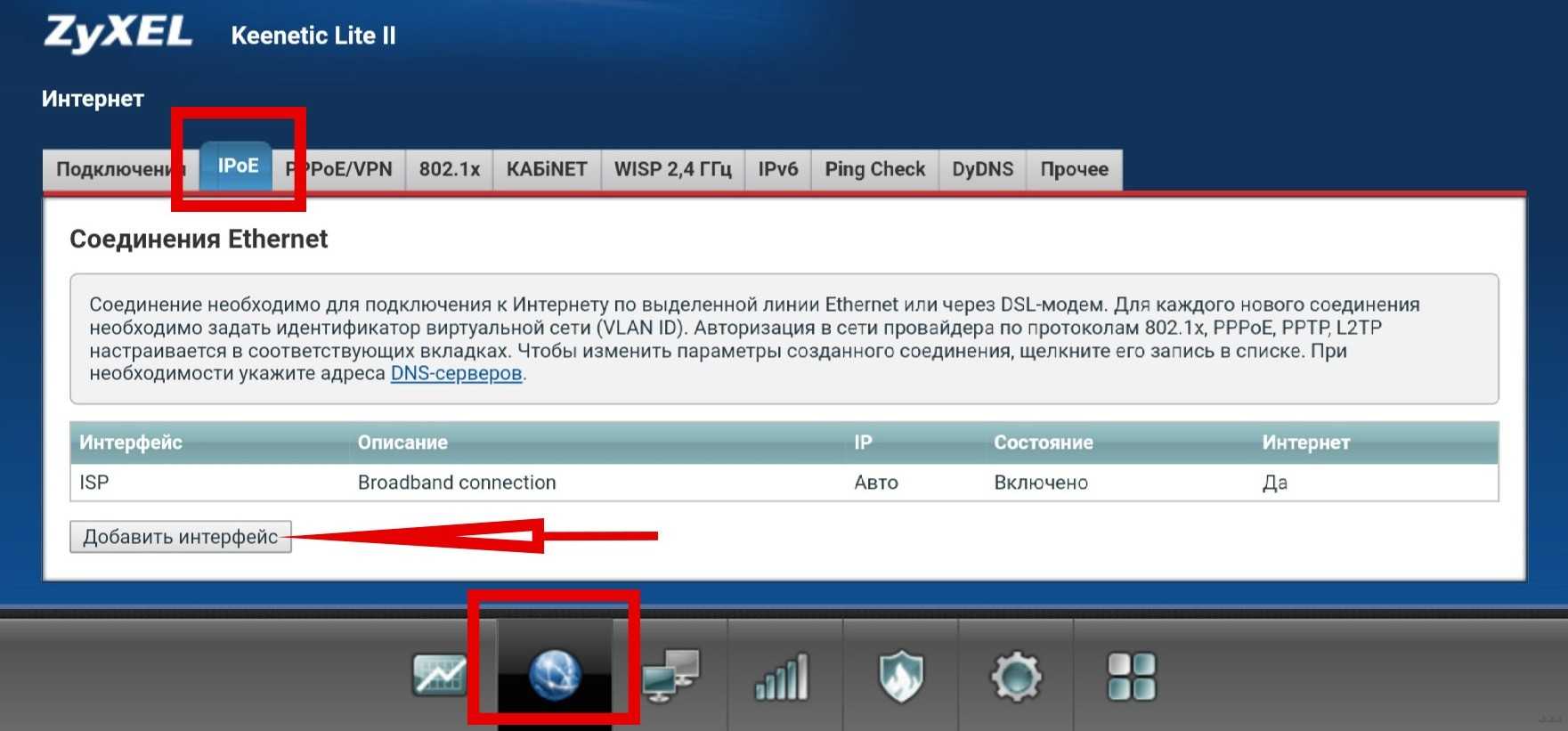Open the IPv6 tab

tap(778, 169)
